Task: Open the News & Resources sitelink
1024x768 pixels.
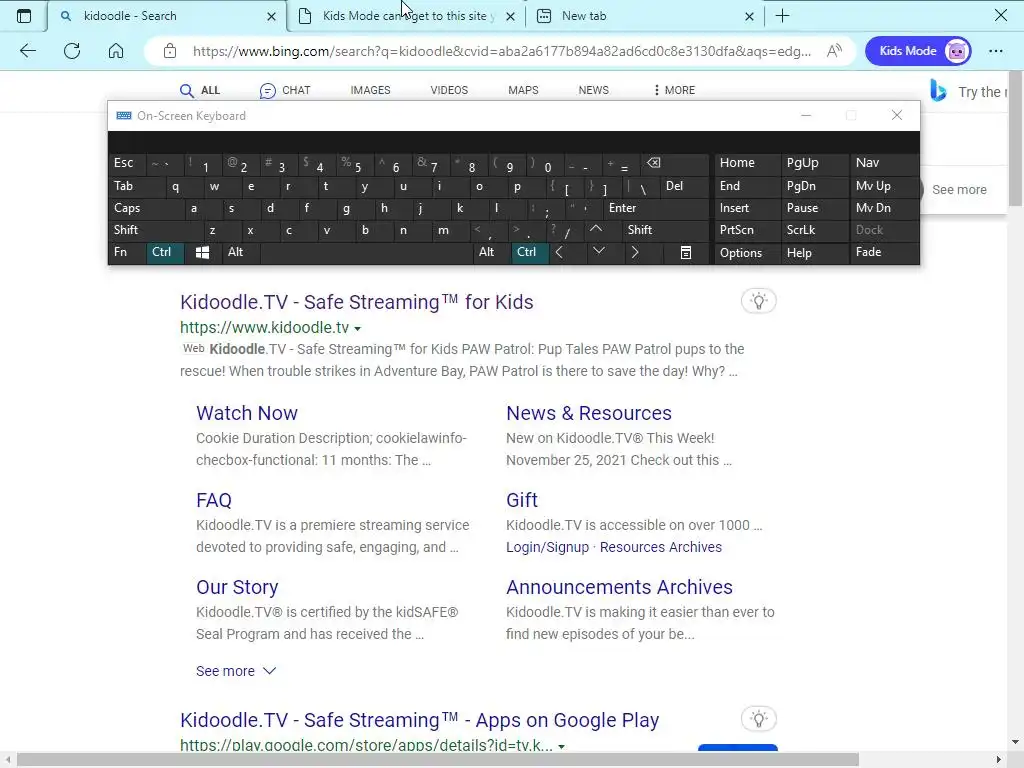Action: pos(588,413)
